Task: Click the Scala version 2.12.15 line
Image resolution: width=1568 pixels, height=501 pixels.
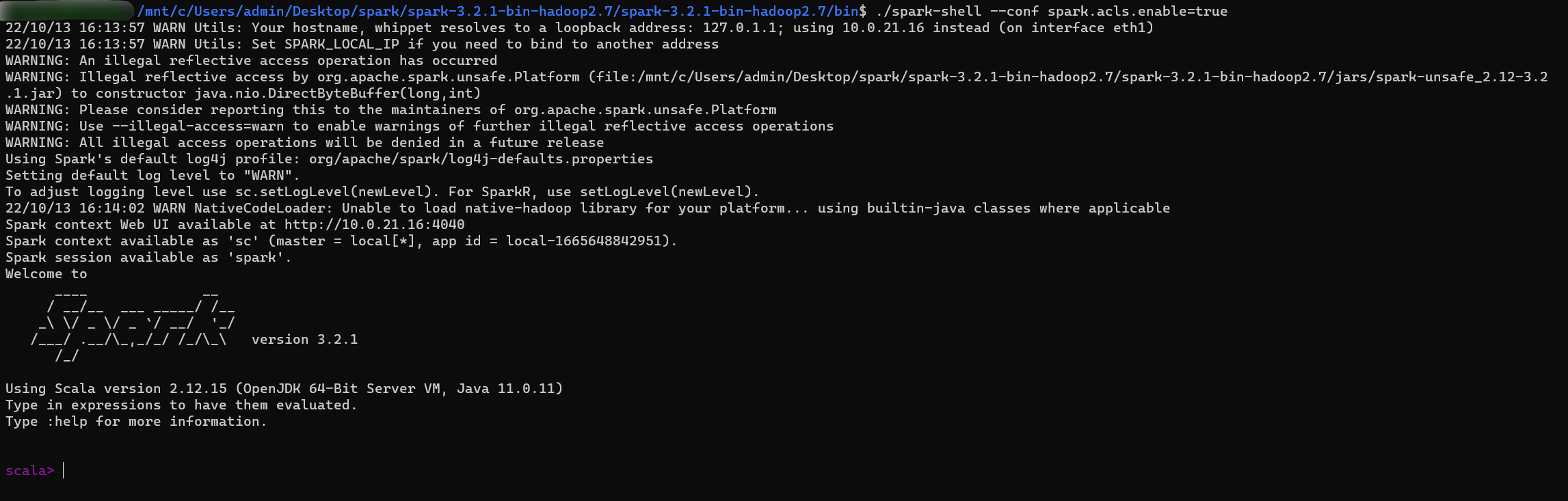Action: coord(284,388)
